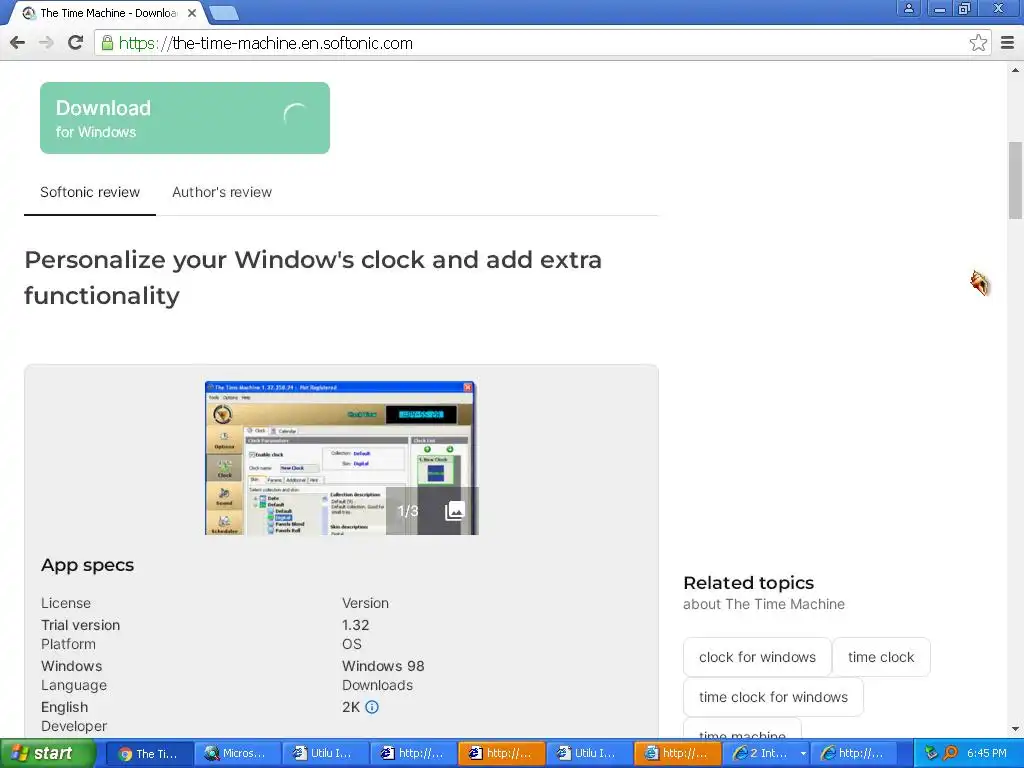
Task: Close the Time Machine browser tab
Action: (192, 13)
